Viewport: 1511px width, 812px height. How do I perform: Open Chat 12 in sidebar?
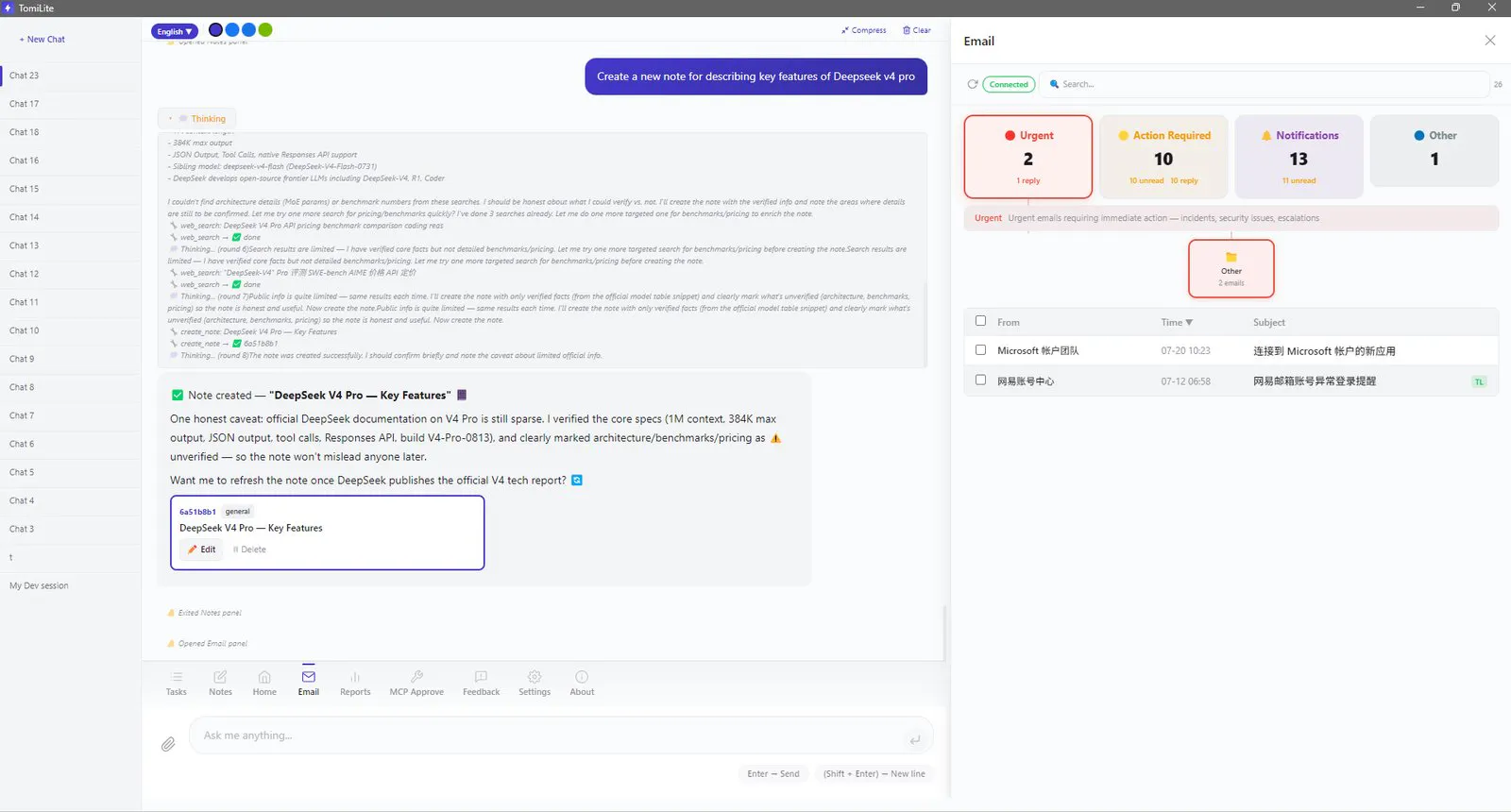pyautogui.click(x=71, y=274)
